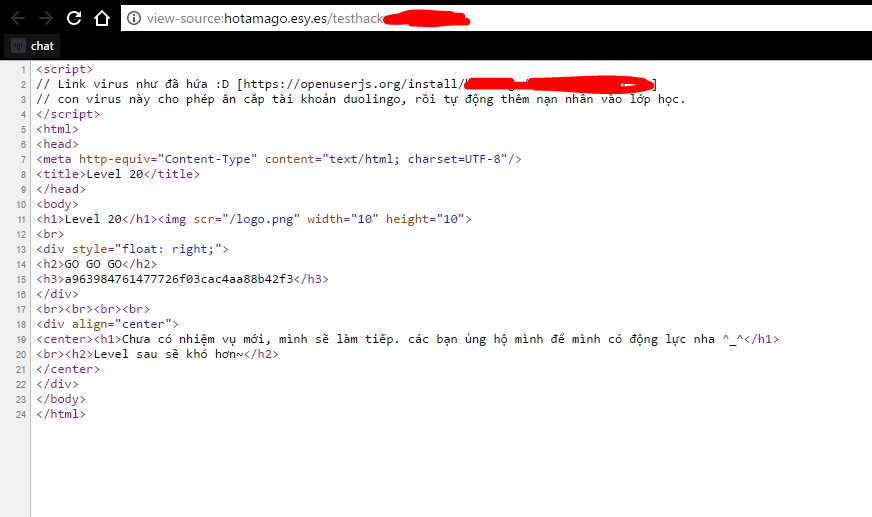This screenshot has height=517, width=872.
Task: Reload the page with refresh icon
Action: tap(74, 18)
